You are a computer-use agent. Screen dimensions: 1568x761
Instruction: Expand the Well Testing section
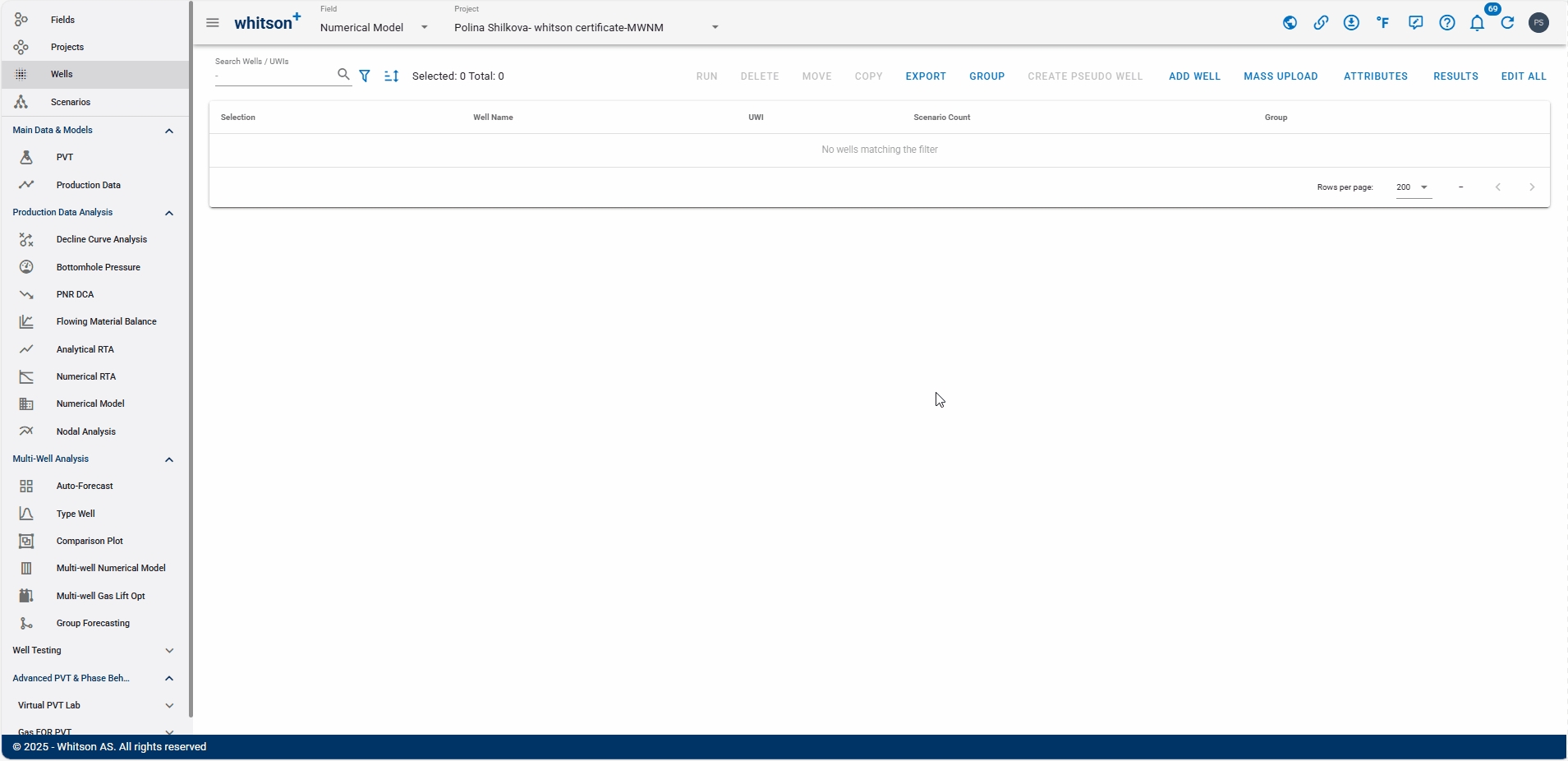point(169,651)
